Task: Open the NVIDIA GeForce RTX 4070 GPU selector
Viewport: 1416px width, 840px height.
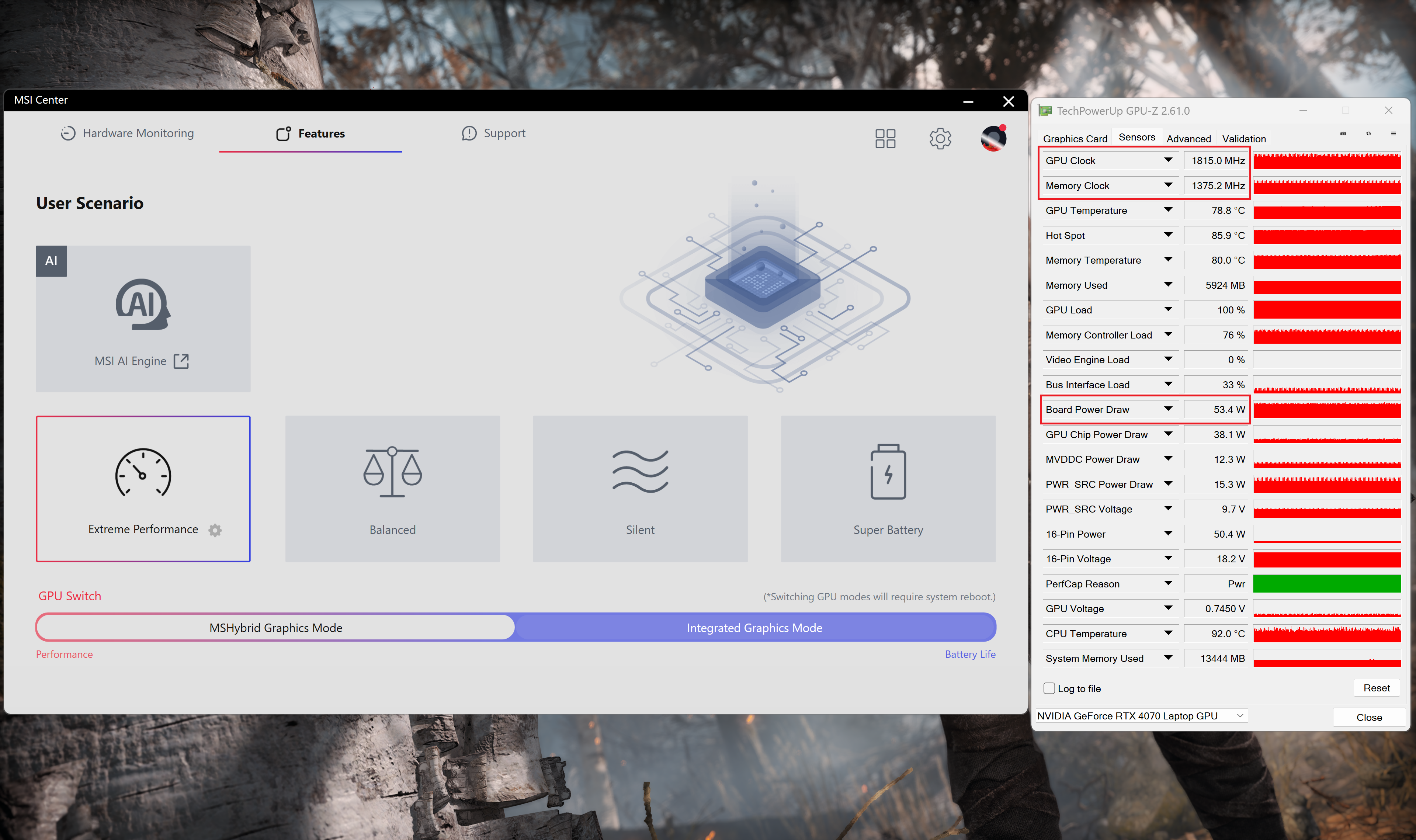Action: pos(1142,716)
